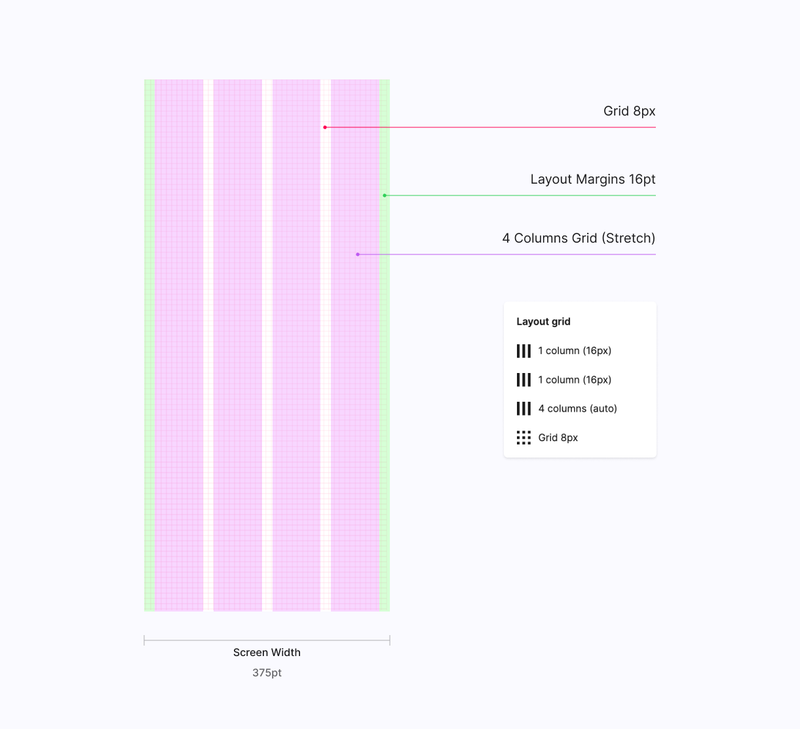800x729 pixels.
Task: Click the "Layout Margins 16pt" annotation label
Action: [593, 180]
